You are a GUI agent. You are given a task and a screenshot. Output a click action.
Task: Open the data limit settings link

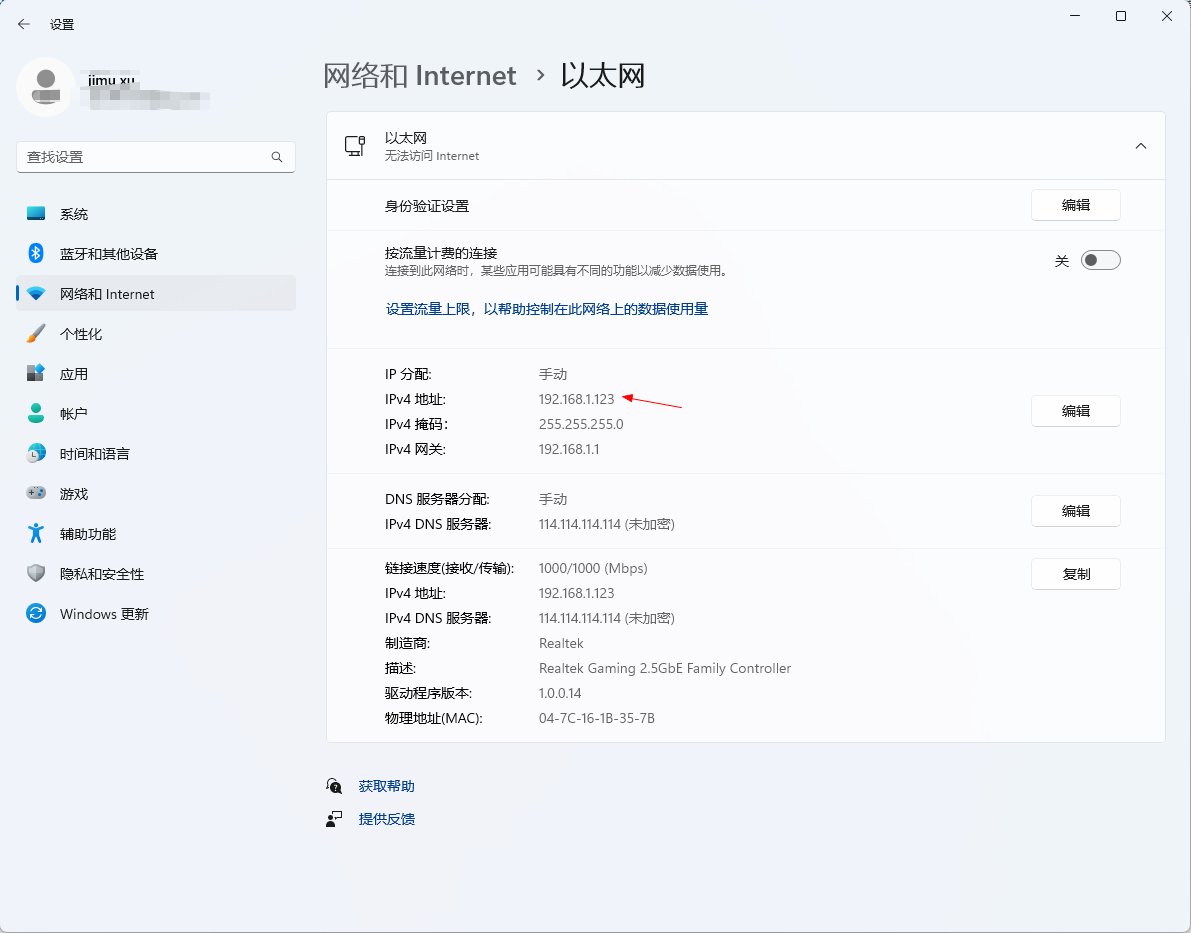(x=547, y=310)
